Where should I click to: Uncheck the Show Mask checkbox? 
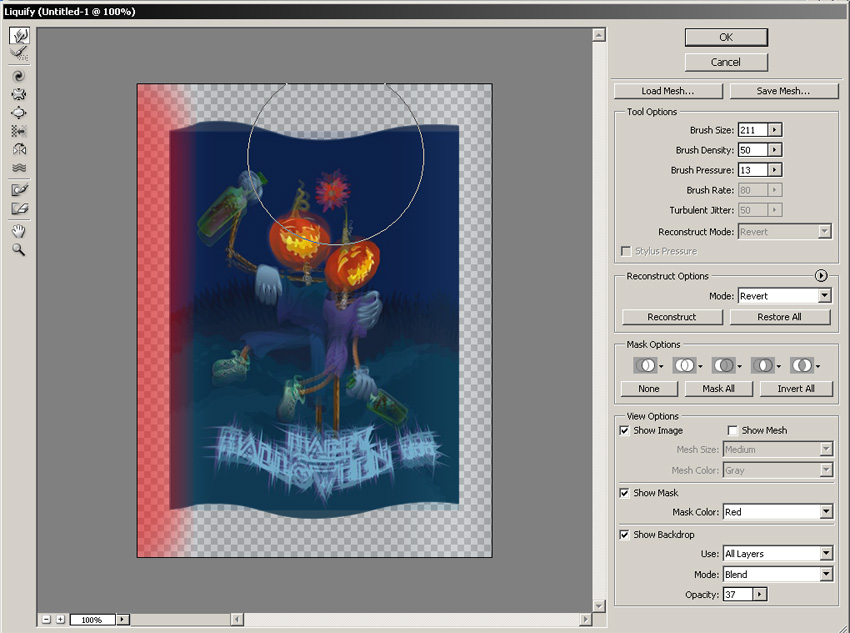(624, 493)
